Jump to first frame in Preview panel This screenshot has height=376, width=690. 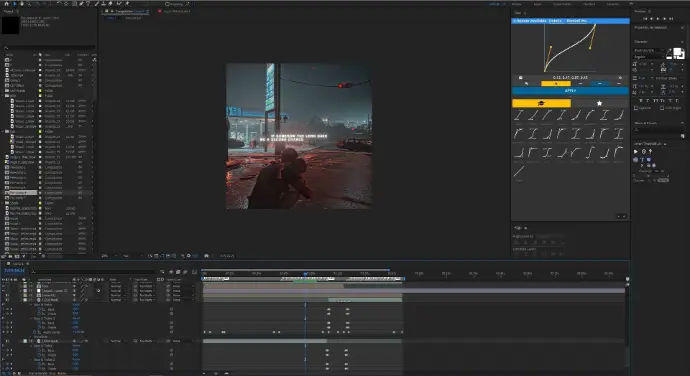tap(645, 18)
